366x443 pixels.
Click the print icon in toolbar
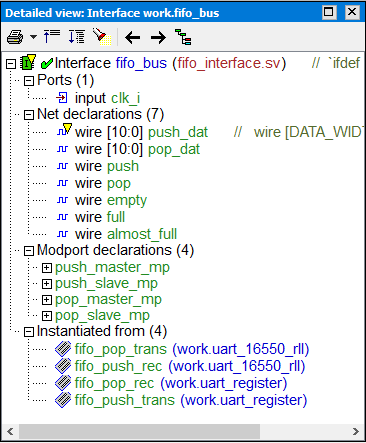(x=15, y=37)
